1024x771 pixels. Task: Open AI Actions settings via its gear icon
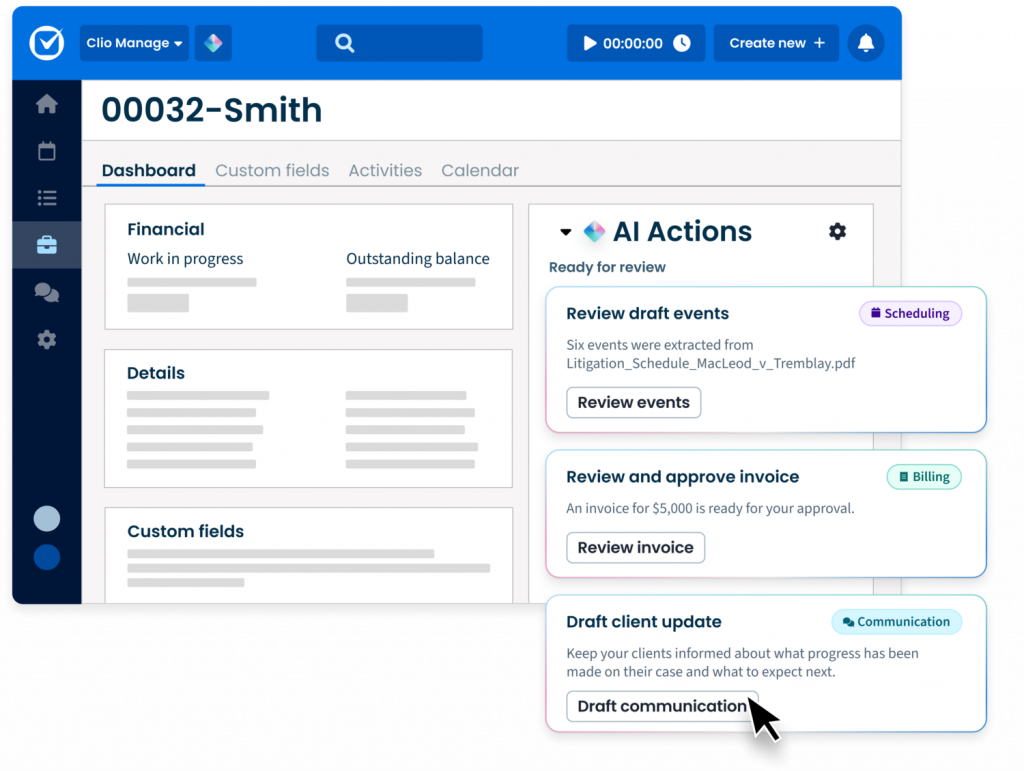tap(837, 231)
